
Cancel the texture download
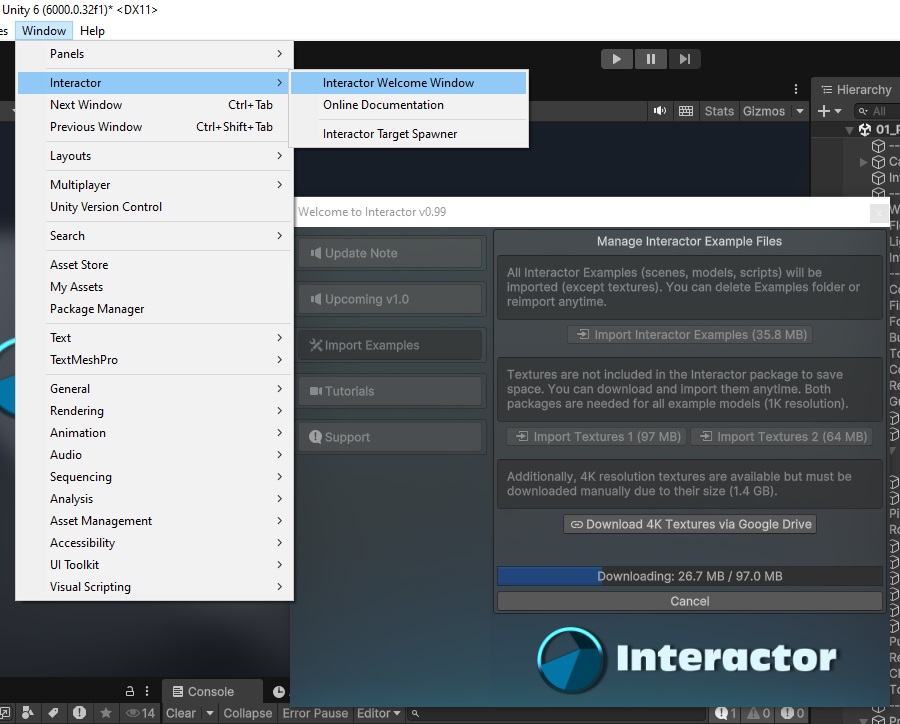pos(690,601)
